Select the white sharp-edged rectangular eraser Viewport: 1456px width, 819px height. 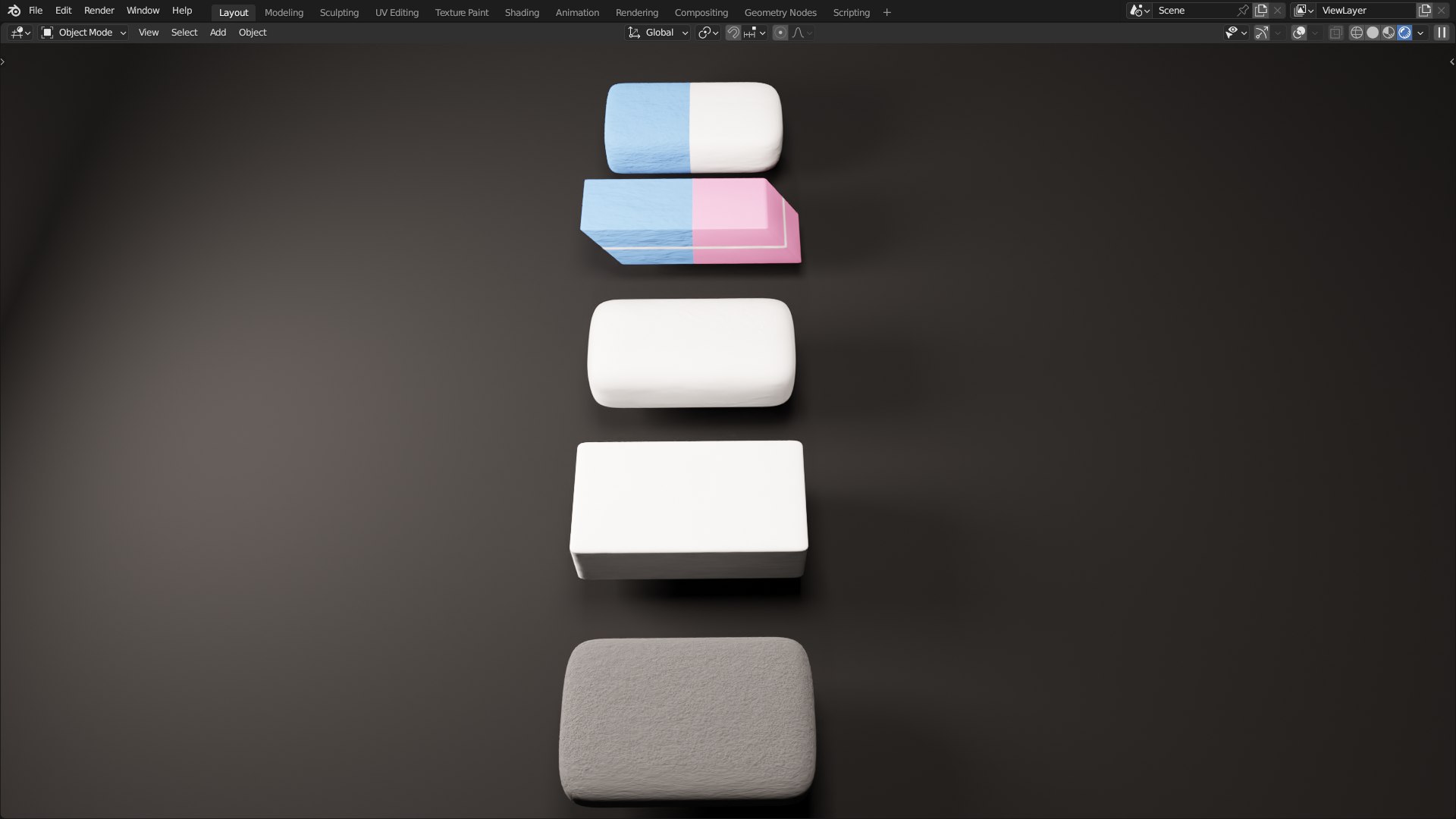pyautogui.click(x=689, y=510)
